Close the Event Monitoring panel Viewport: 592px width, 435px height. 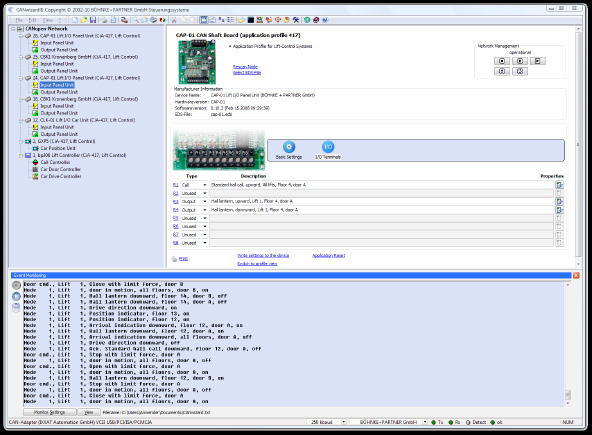576,275
